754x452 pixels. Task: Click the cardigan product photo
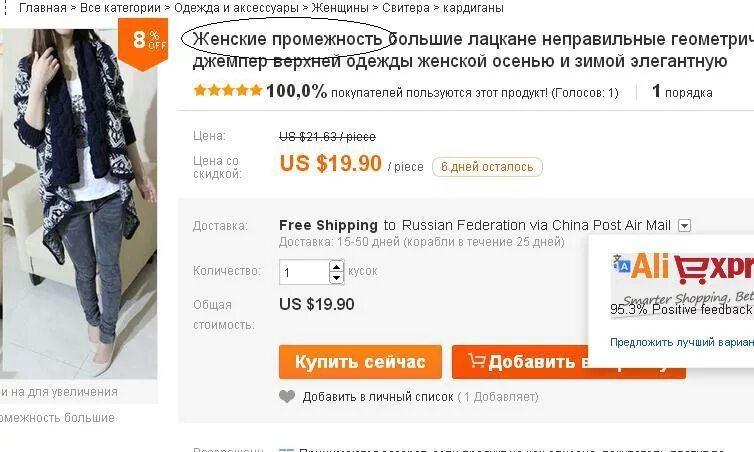click(79, 204)
